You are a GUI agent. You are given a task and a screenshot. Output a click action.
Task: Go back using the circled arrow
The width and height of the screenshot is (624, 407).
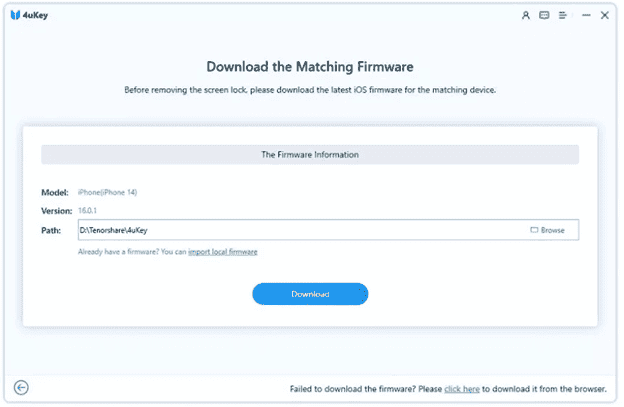[x=21, y=388]
